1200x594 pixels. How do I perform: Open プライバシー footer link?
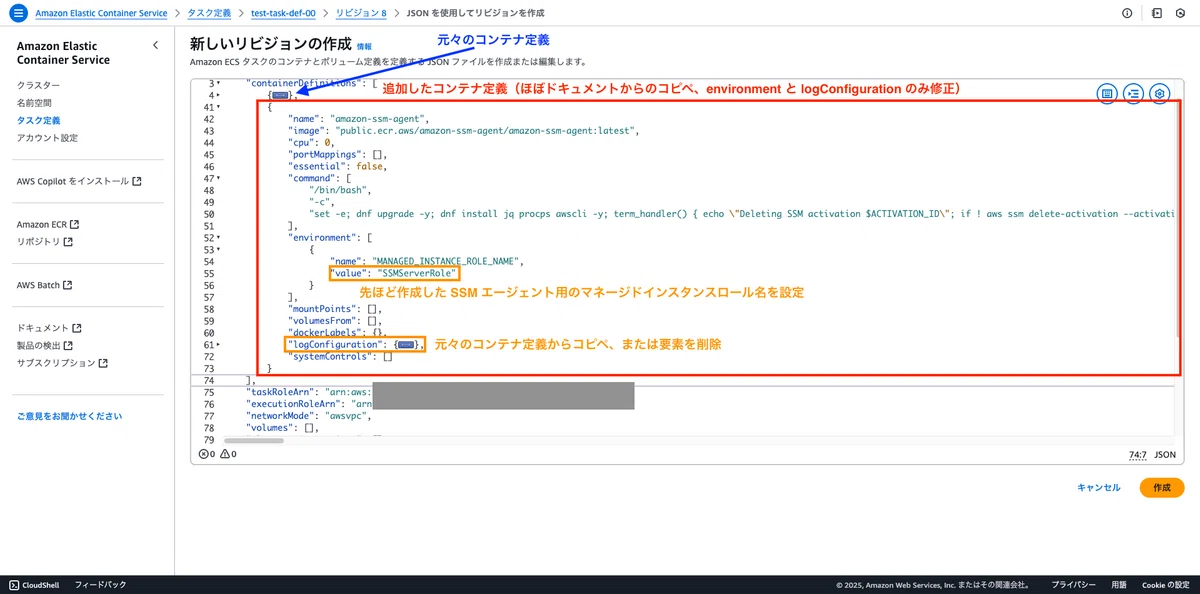pyautogui.click(x=1073, y=584)
